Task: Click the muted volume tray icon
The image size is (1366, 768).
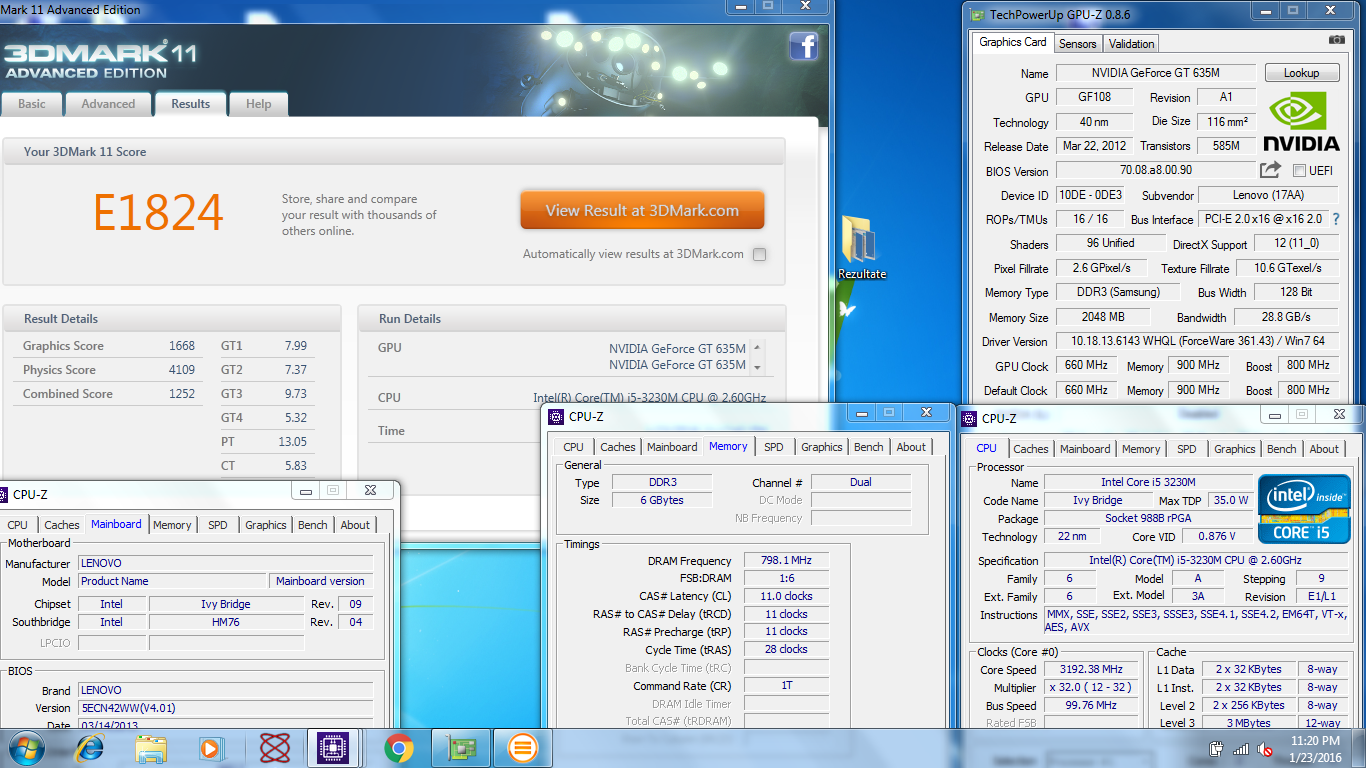Action: 1265,748
